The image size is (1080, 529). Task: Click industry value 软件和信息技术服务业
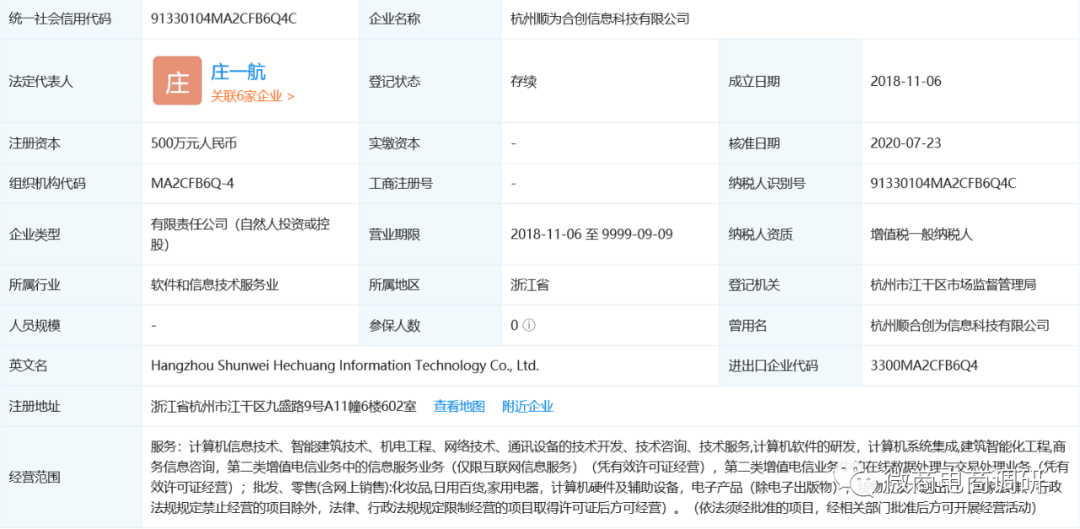coord(215,284)
